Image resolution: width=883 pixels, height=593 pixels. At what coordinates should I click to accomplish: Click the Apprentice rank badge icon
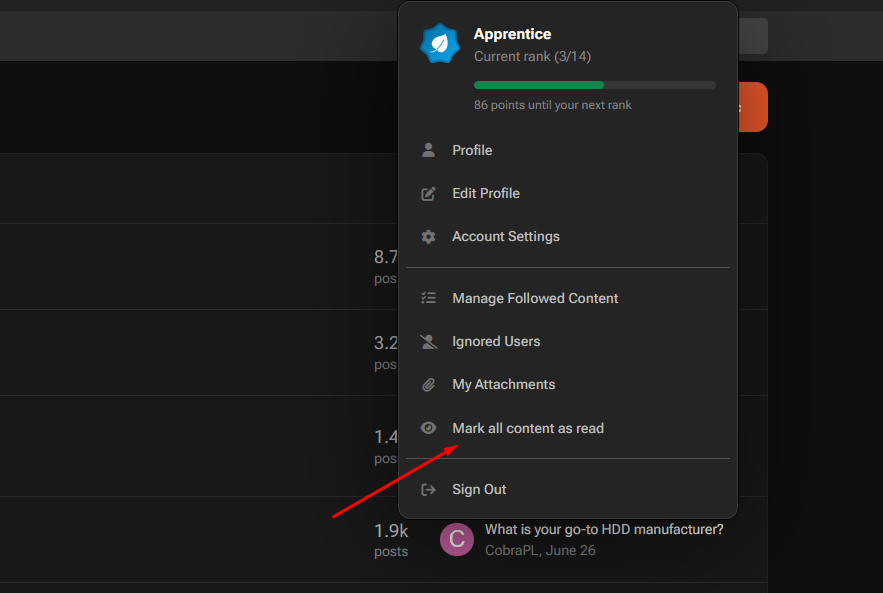440,43
